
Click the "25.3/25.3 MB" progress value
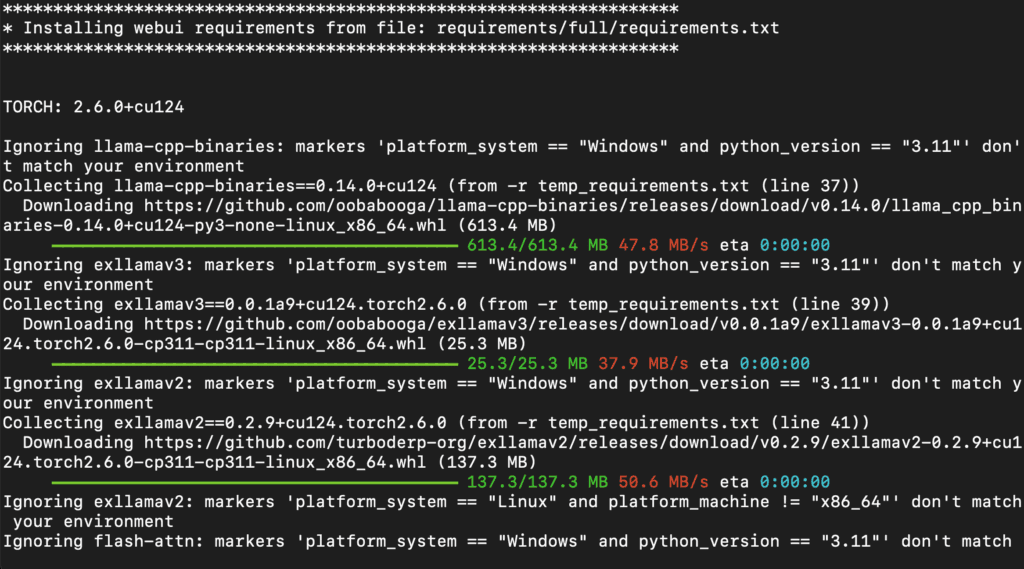click(527, 363)
